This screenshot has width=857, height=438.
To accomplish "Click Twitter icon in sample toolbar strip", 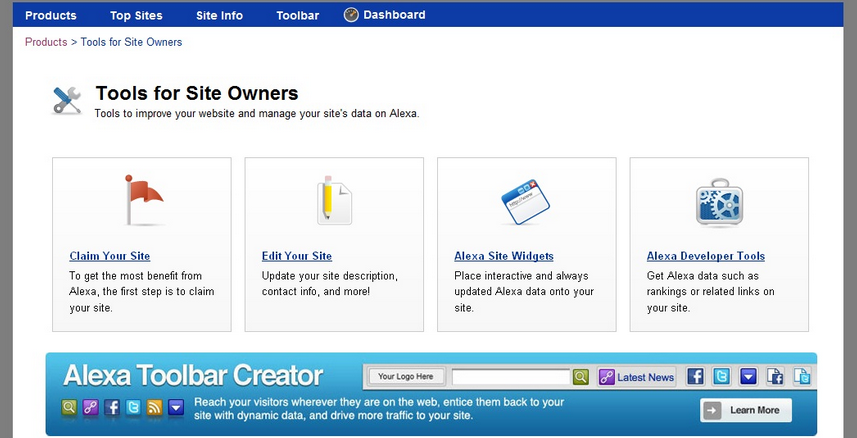I will click(721, 376).
